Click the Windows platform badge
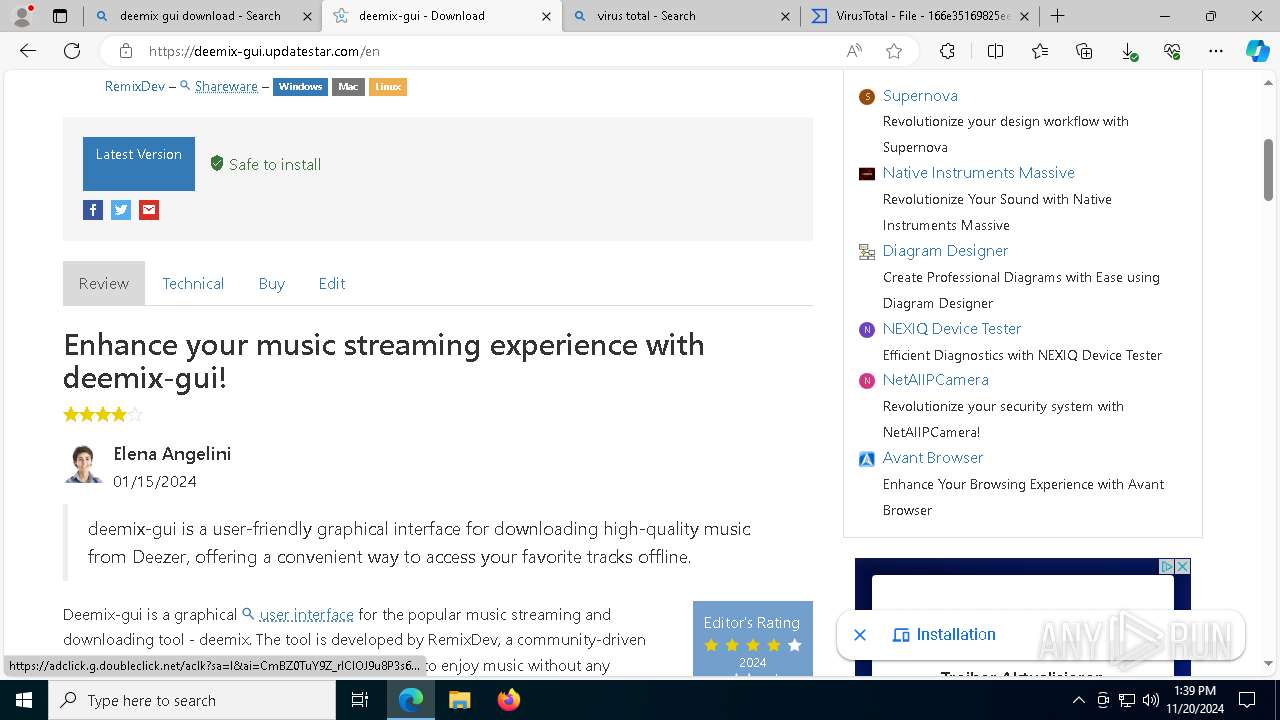The image size is (1280, 720). click(x=300, y=87)
